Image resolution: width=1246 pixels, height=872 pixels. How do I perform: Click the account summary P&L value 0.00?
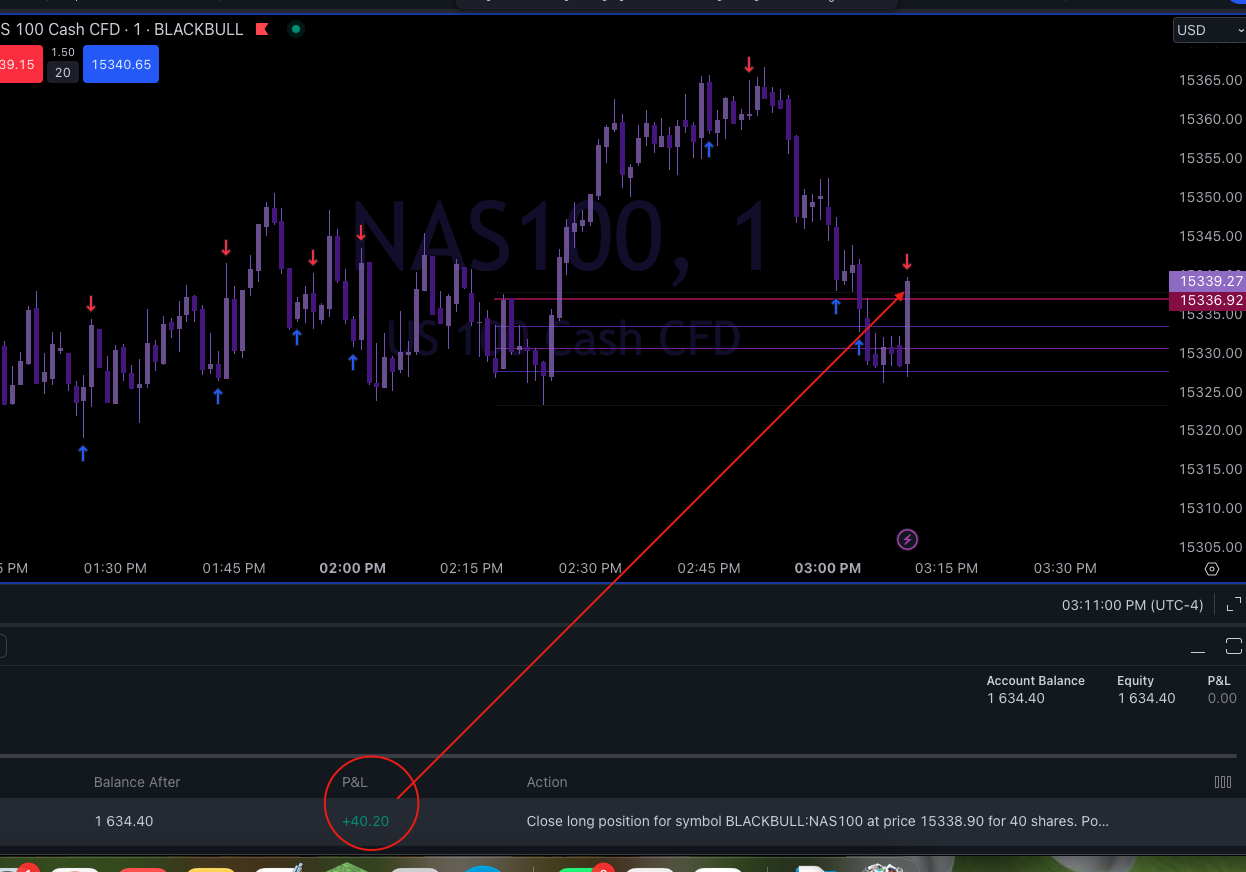pos(1222,698)
